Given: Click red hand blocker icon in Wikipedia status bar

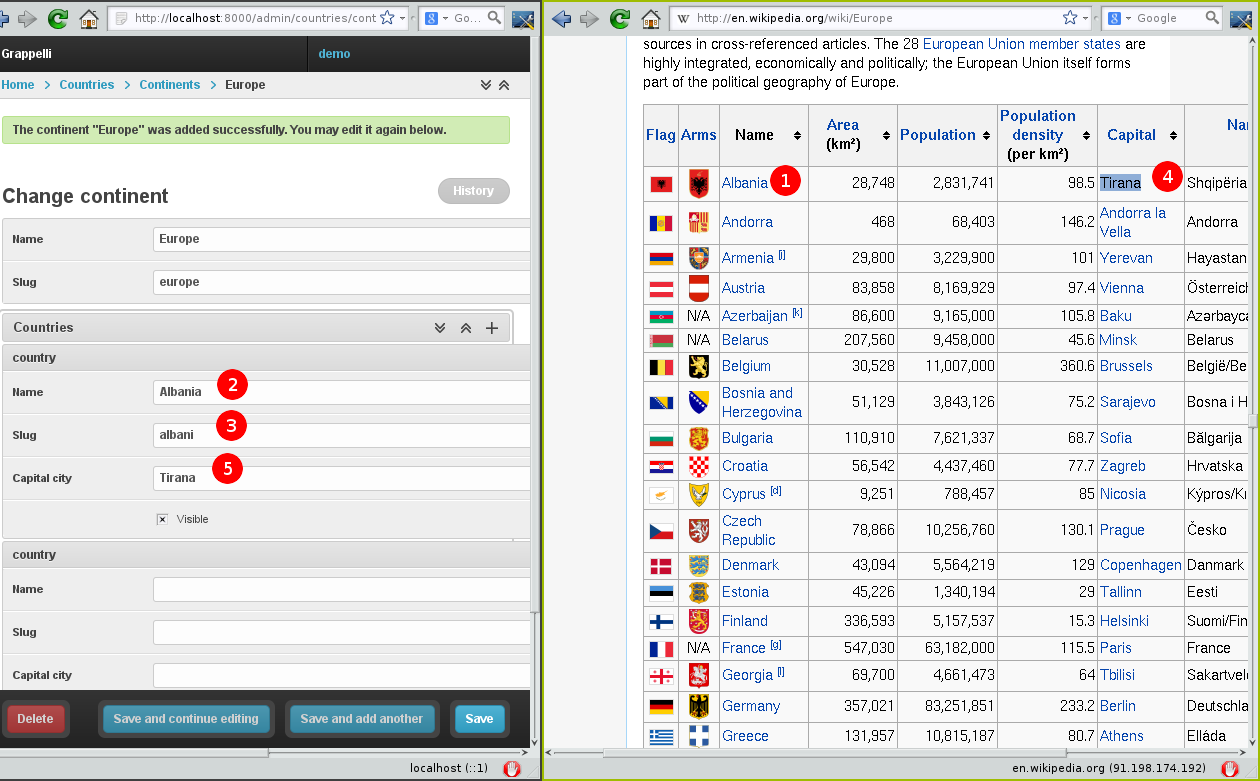Looking at the screenshot, I should pyautogui.click(x=1230, y=768).
